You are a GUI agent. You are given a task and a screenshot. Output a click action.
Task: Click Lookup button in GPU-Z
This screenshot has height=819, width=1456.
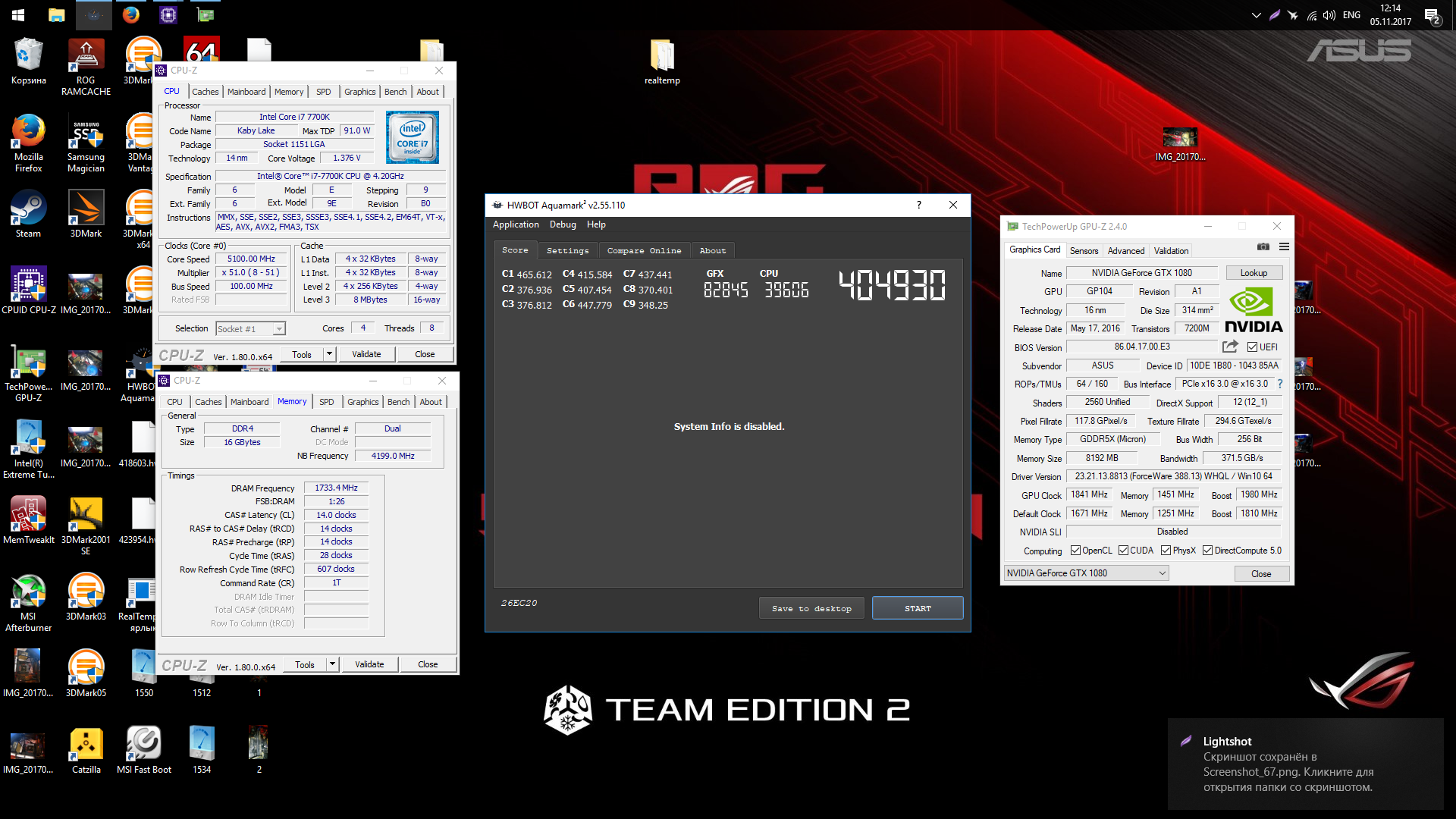[1254, 273]
